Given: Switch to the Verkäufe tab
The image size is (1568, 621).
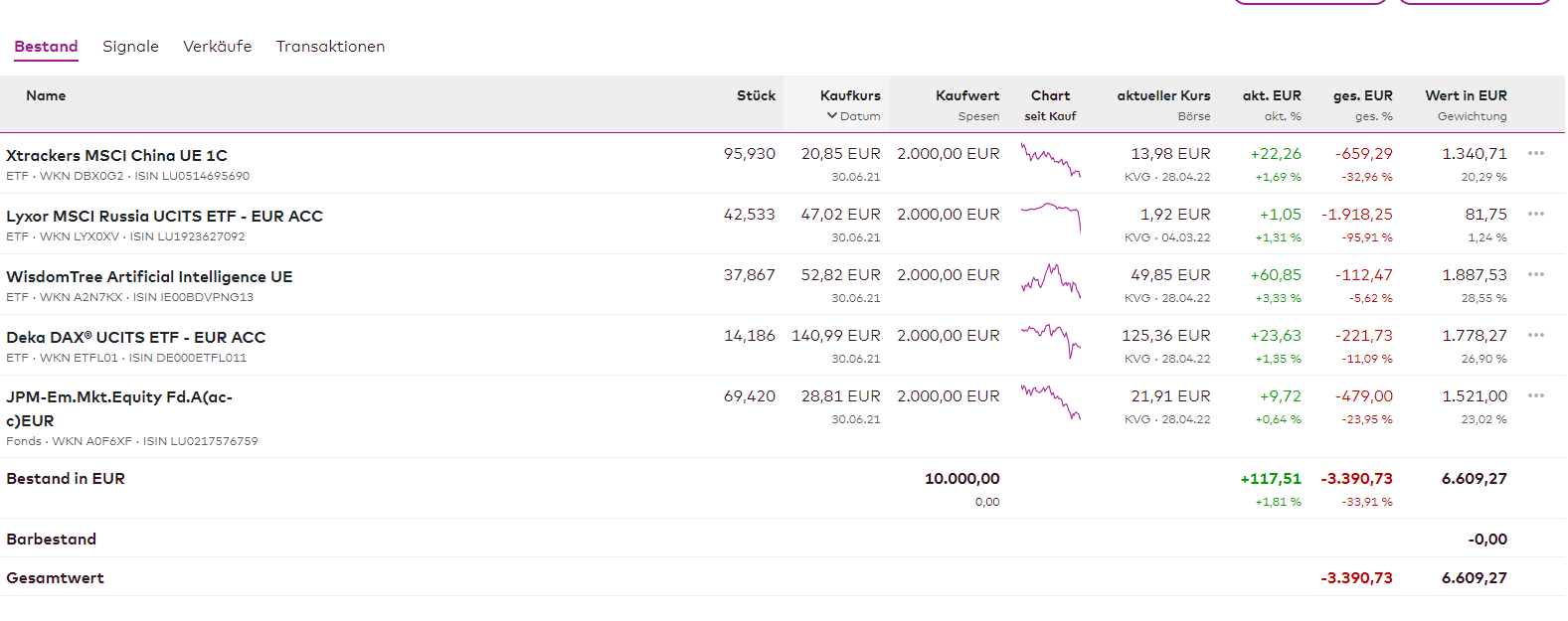Looking at the screenshot, I should 217,47.
